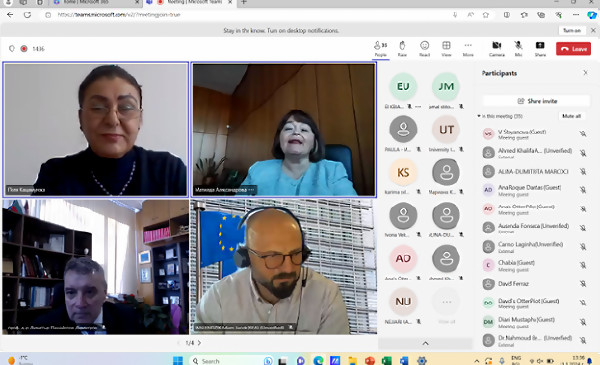The width and height of the screenshot is (600, 365).
Task: Open the View layout options
Action: coord(446,49)
